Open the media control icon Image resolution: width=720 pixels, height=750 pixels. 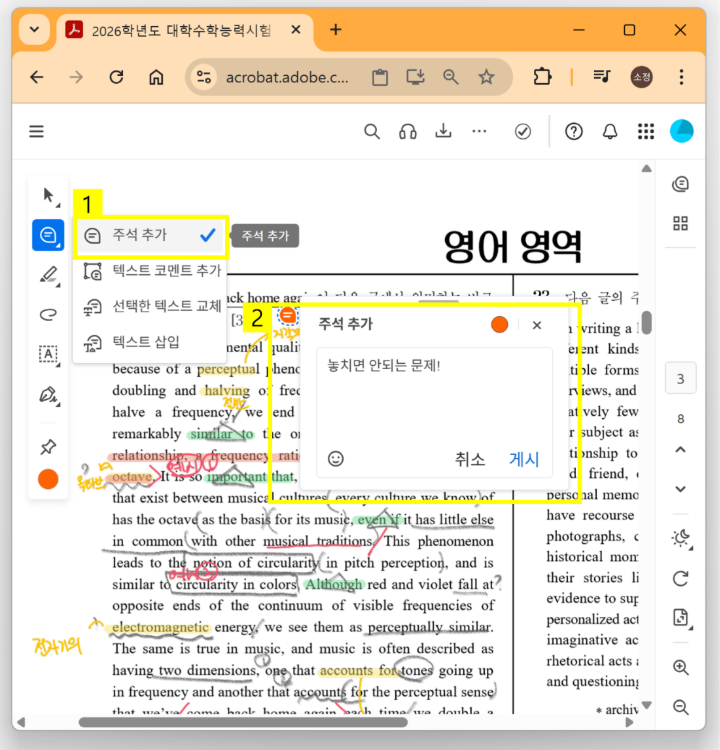[601, 76]
